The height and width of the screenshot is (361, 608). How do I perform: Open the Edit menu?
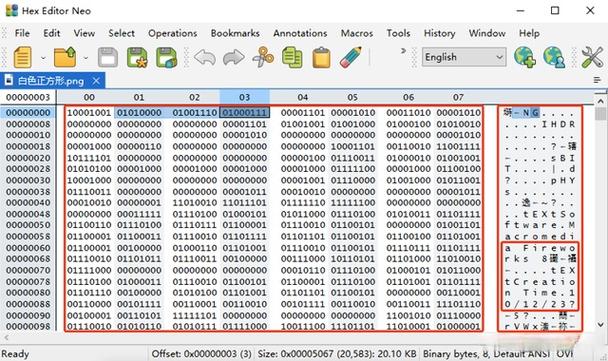pyautogui.click(x=52, y=33)
